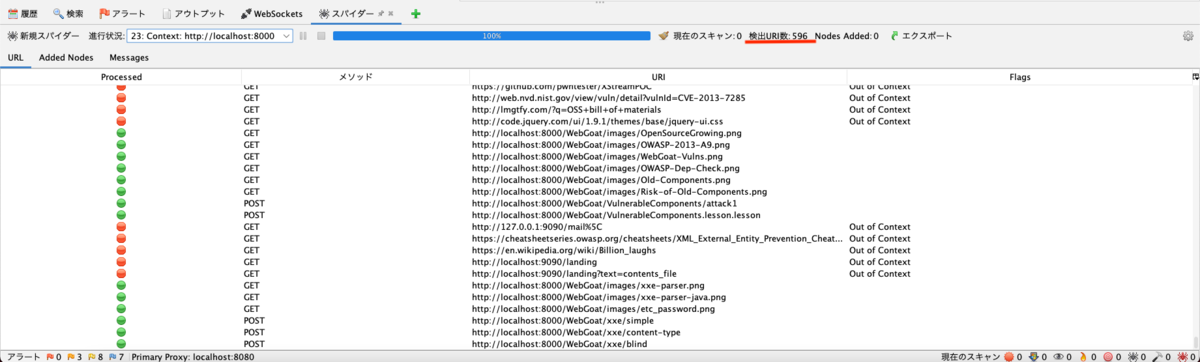
Task: Sort by the Flags column header
Action: tap(1020, 77)
